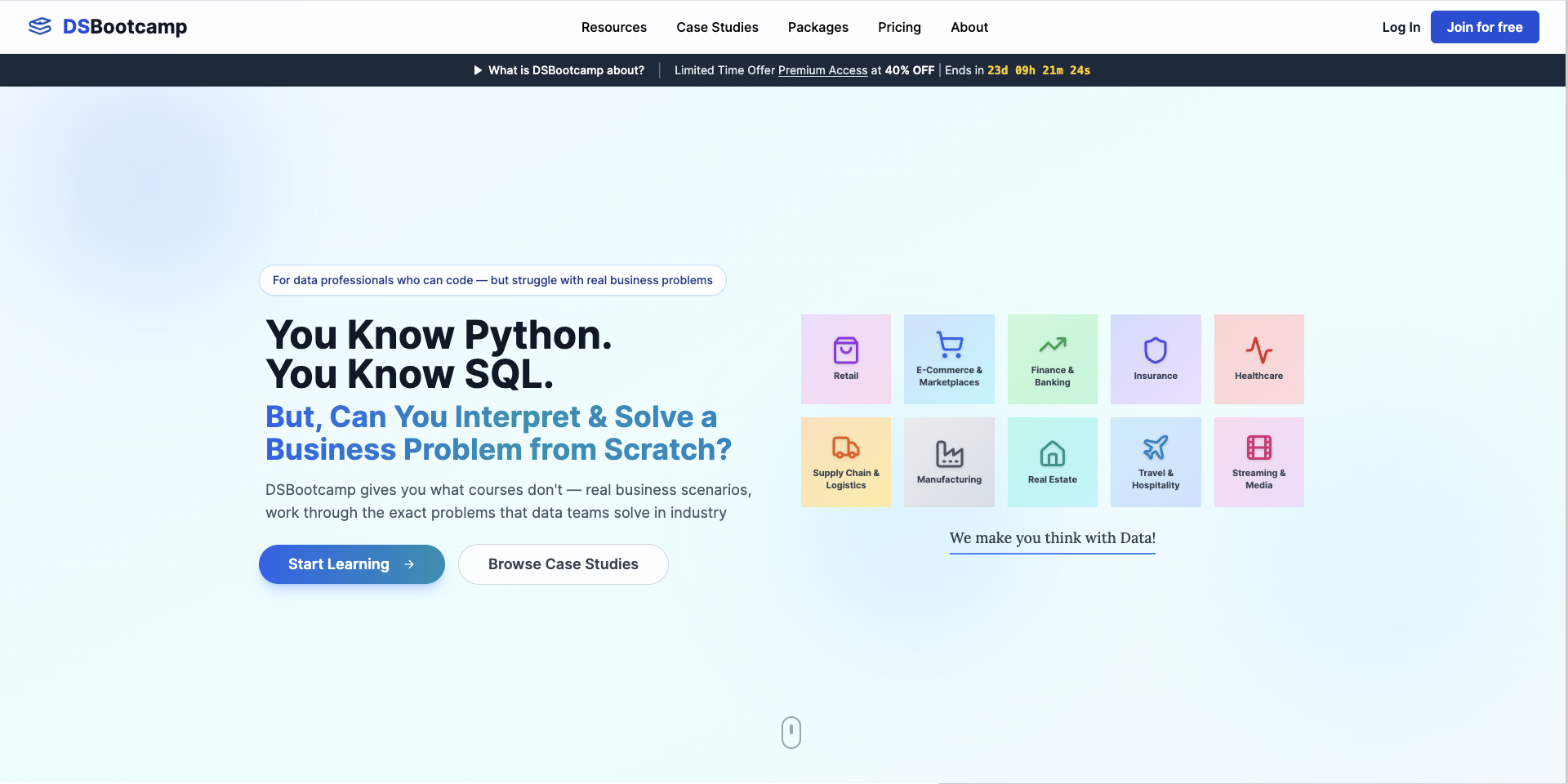
Task: Follow the Premium Access link
Action: [822, 70]
